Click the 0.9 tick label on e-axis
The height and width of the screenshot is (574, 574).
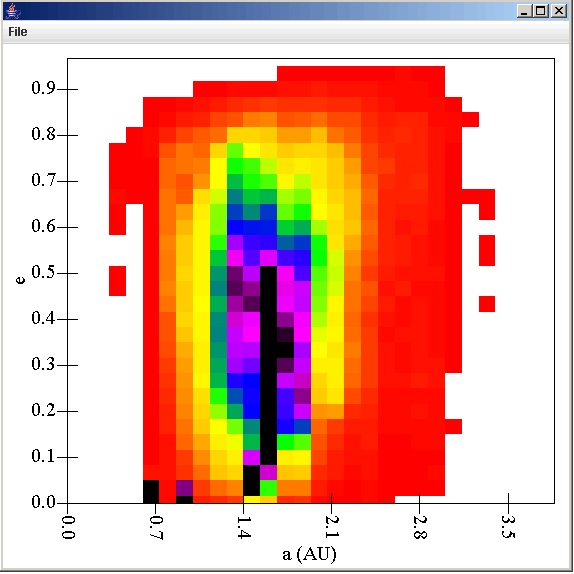[x=43, y=88]
